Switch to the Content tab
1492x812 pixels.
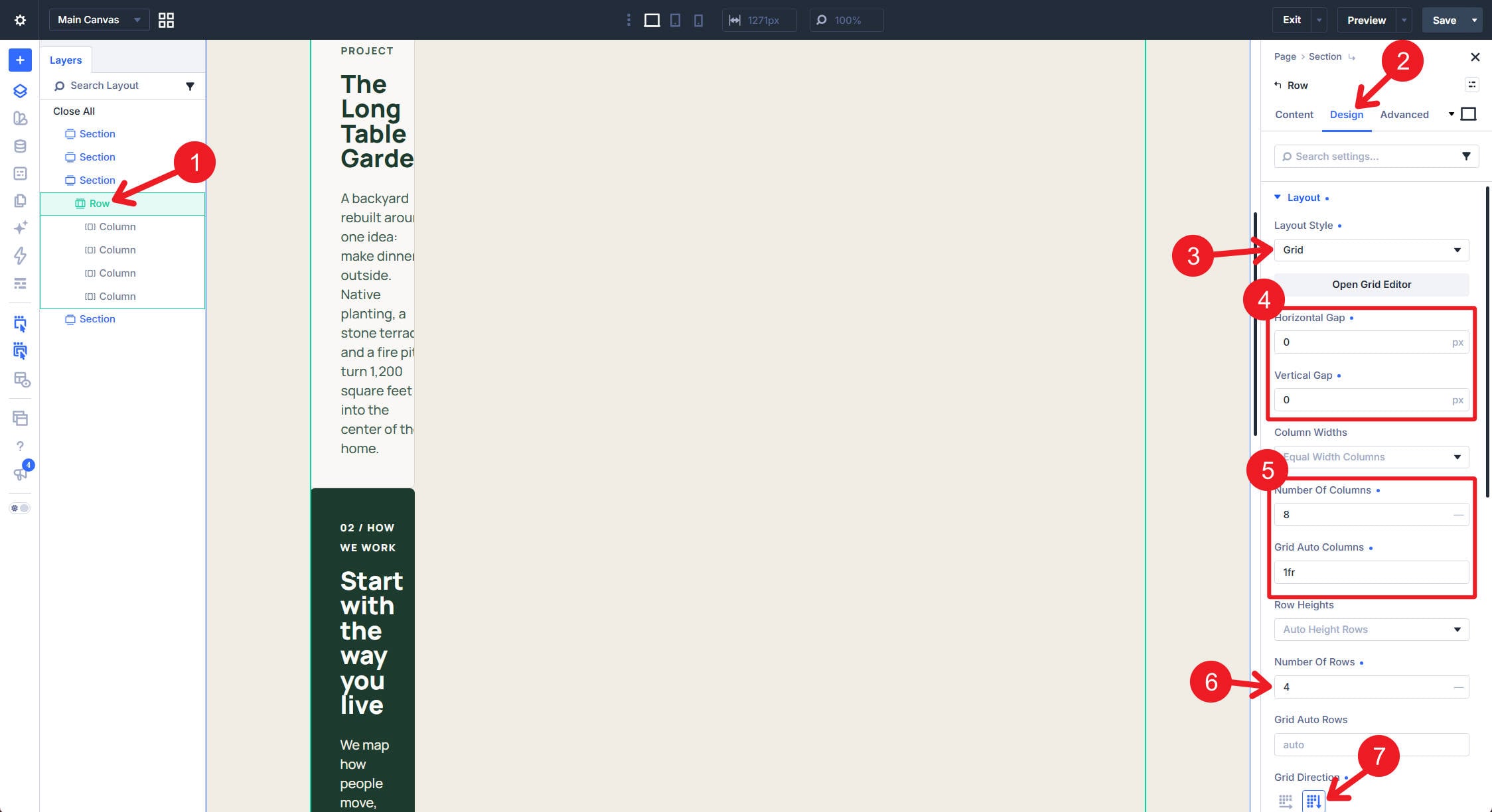click(1294, 114)
